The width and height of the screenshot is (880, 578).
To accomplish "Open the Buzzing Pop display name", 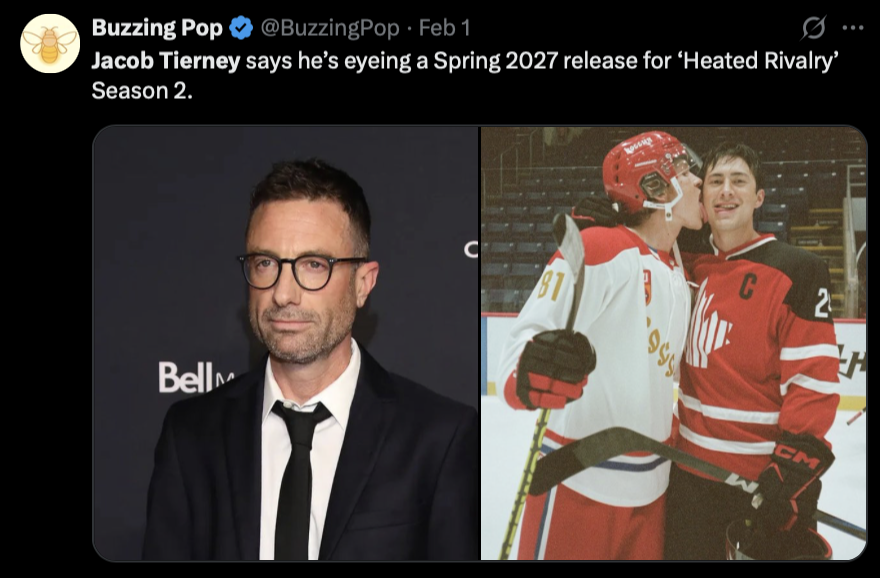I will [x=157, y=27].
